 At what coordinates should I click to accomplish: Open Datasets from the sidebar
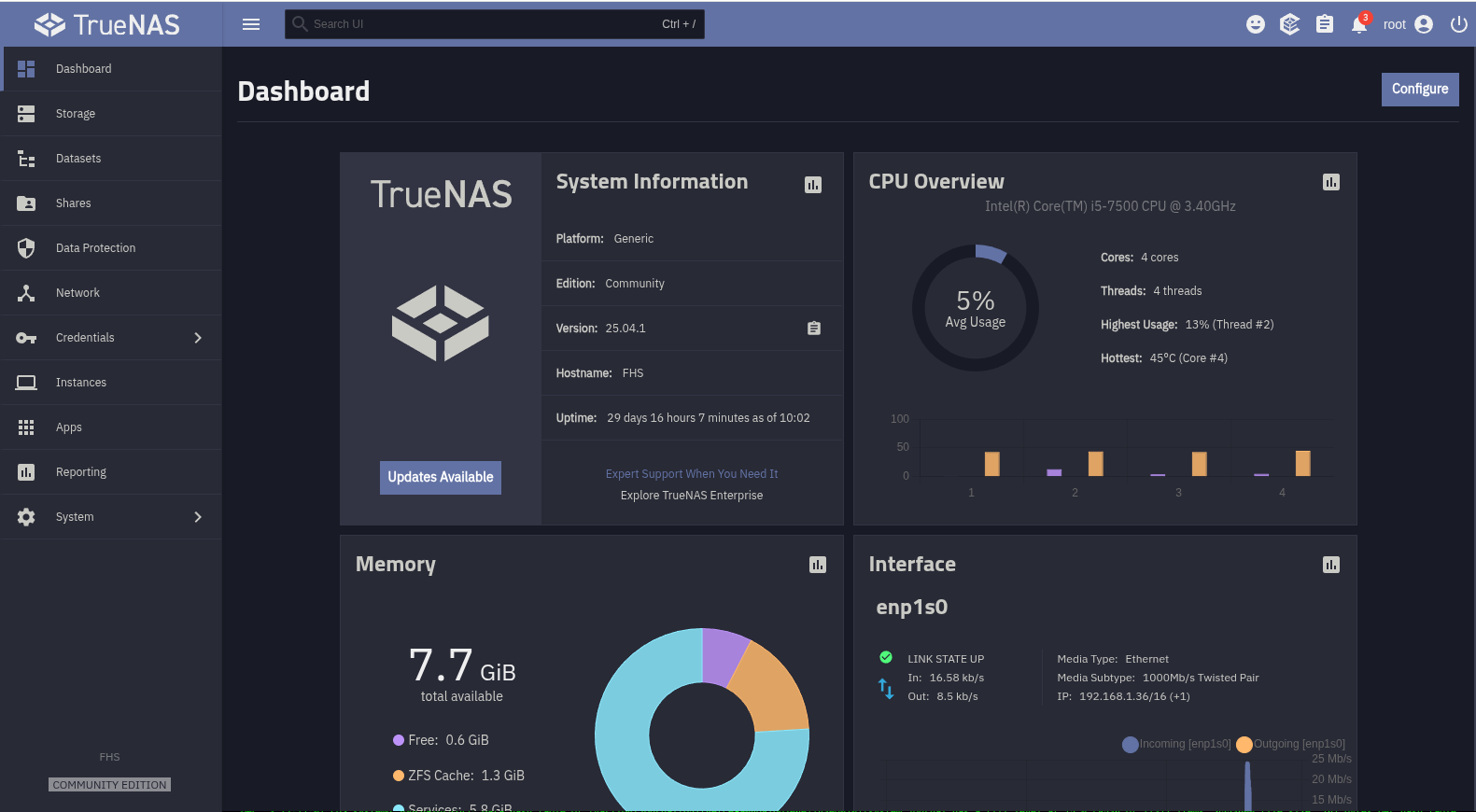[x=111, y=159]
